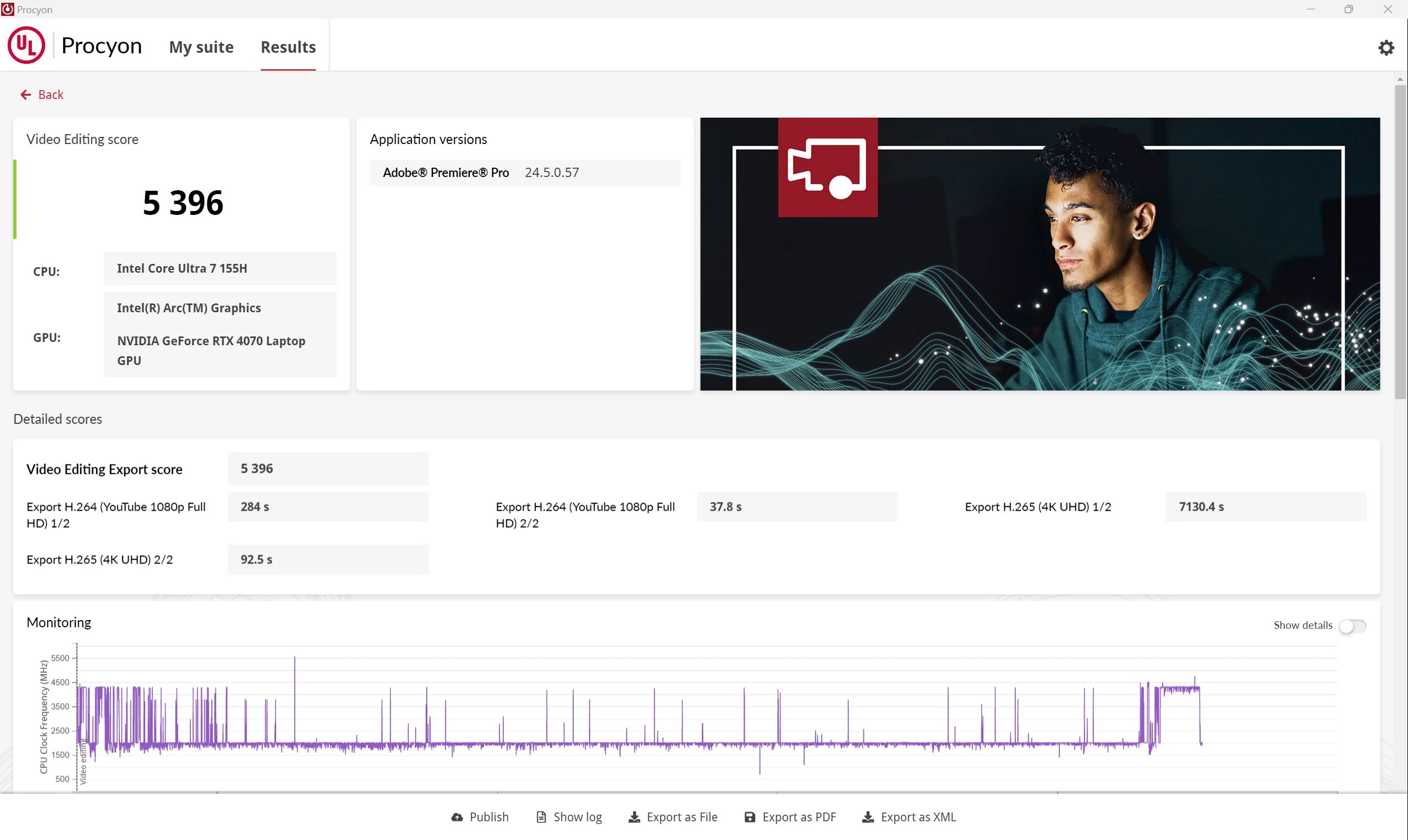Click the Export as File download icon
1408x840 pixels.
(634, 817)
